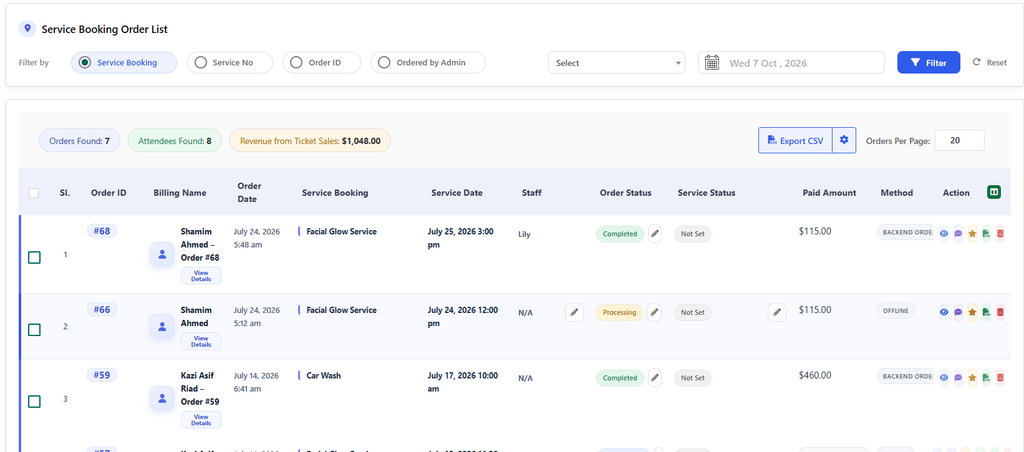Delete order #66 with the trash icon
The height and width of the screenshot is (452, 1024).
1000,312
